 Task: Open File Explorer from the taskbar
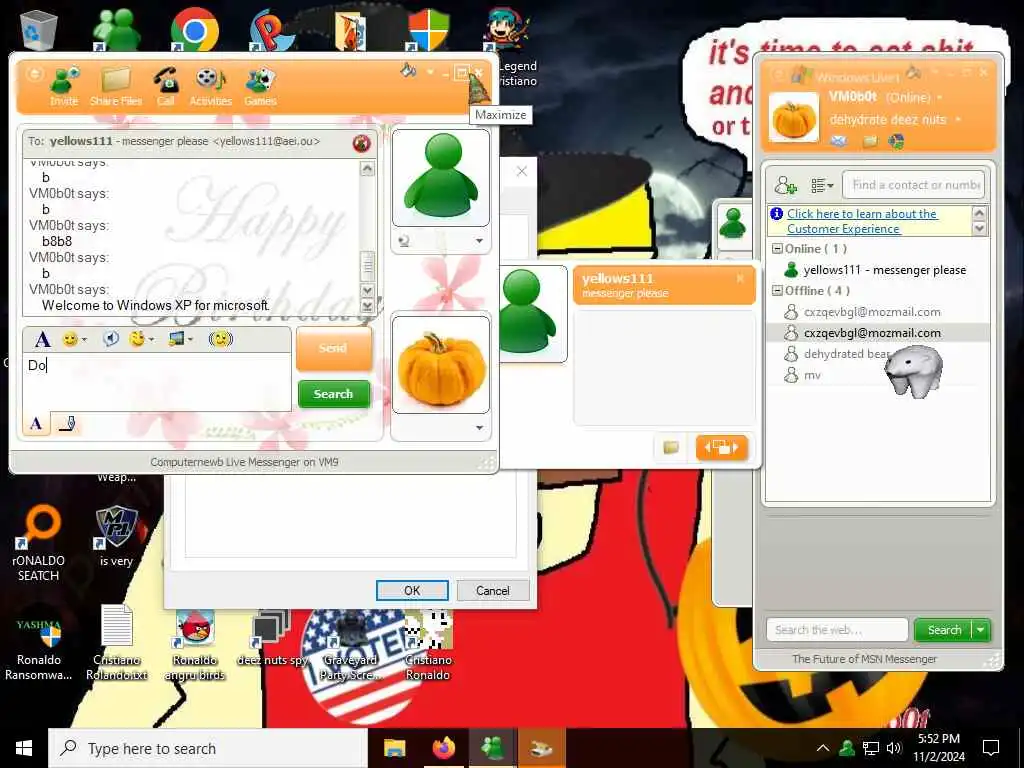(394, 748)
